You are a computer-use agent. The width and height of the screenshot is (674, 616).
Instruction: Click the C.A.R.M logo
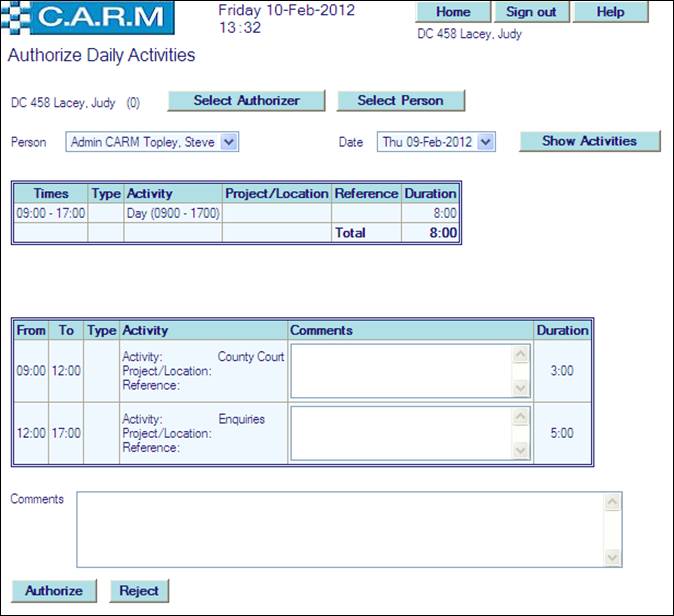[x=91, y=18]
